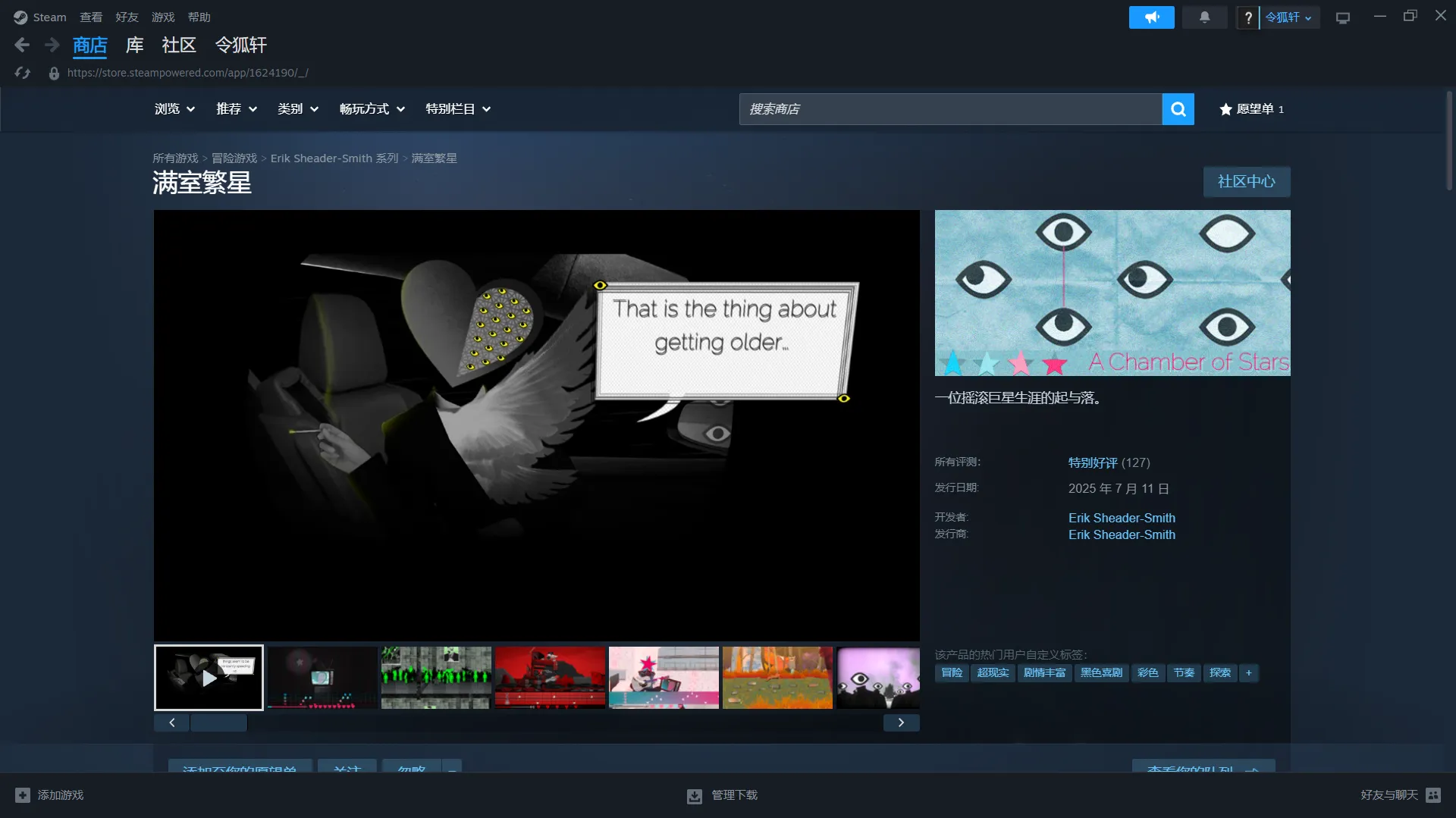Switch to the 库 library tab

click(x=134, y=45)
